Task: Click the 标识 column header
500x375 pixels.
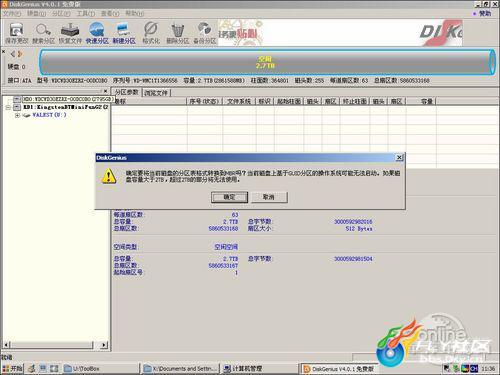Action: point(265,101)
